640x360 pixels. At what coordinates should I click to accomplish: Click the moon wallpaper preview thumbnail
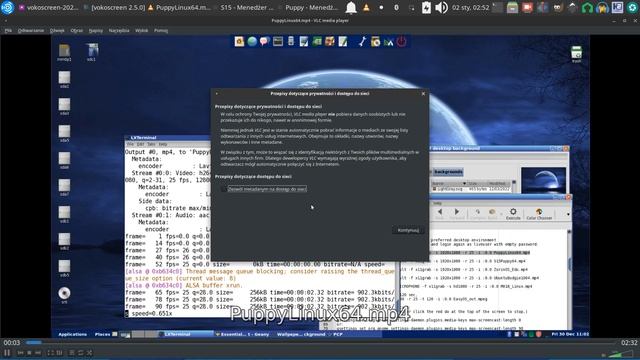click(x=543, y=180)
